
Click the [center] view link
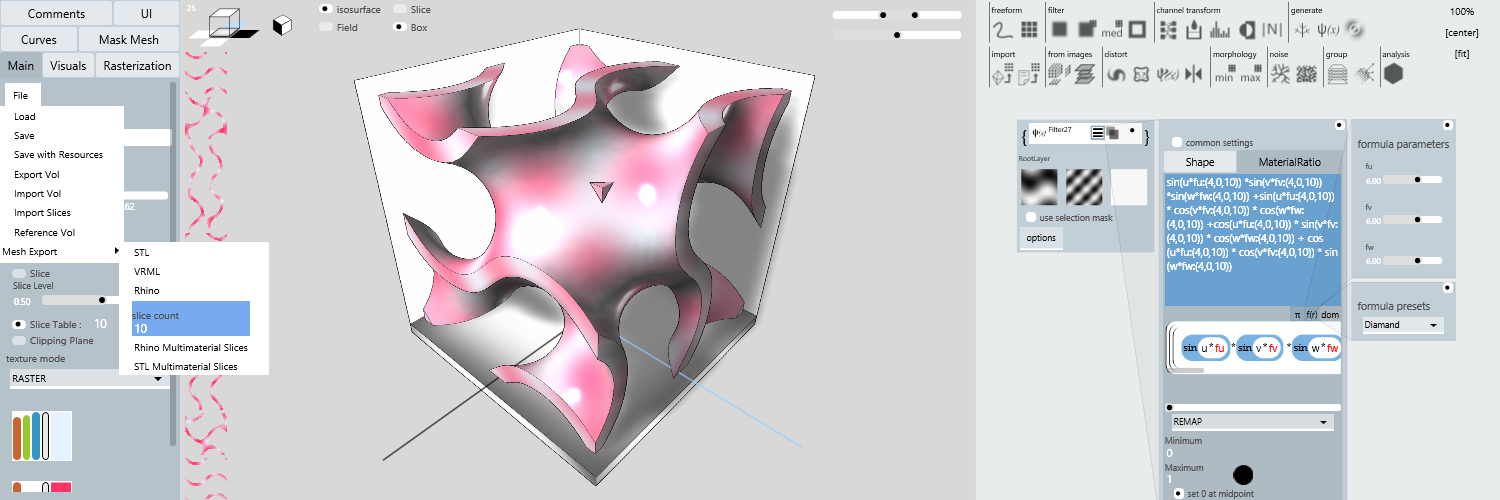coord(1461,33)
